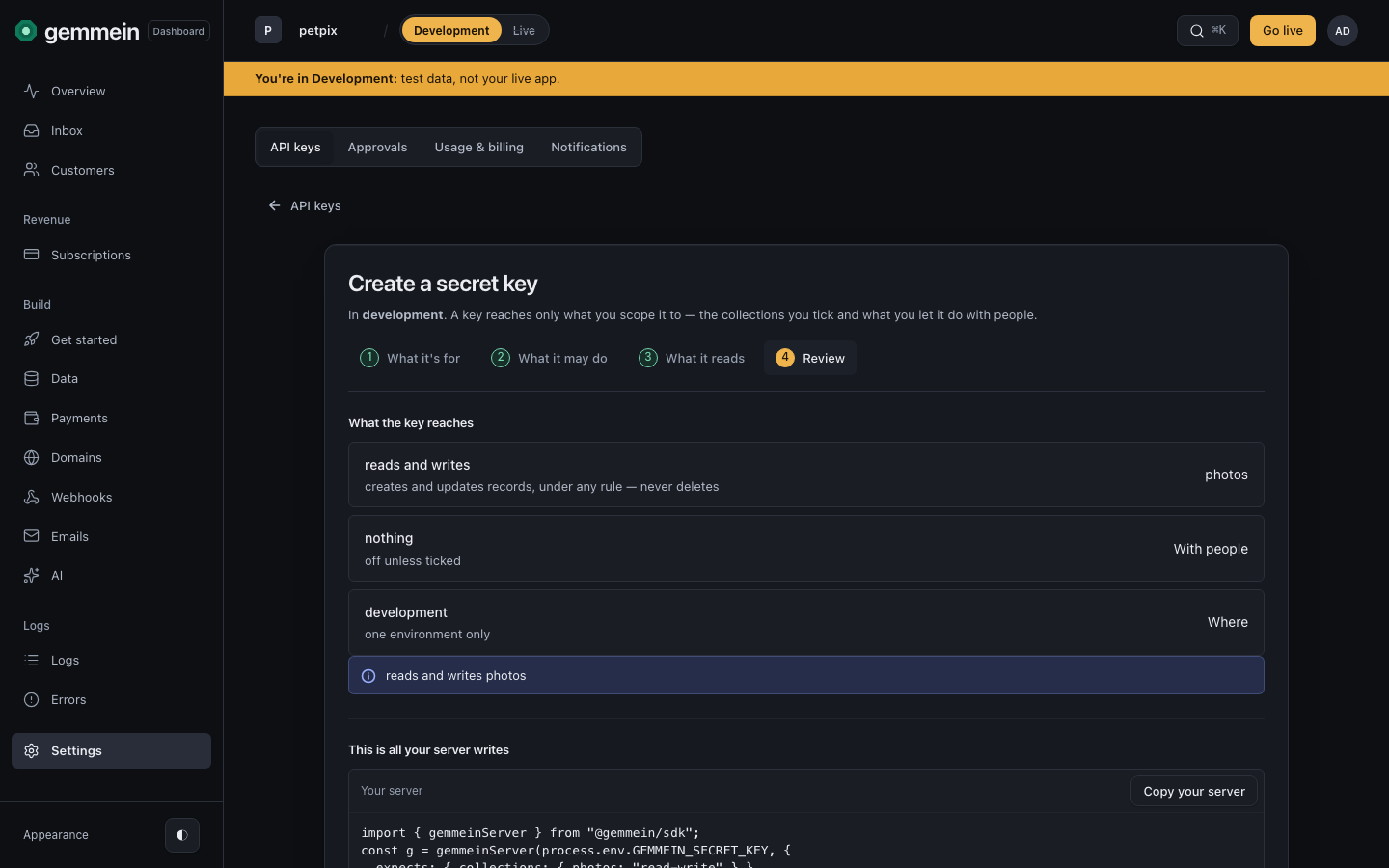This screenshot has height=868, width=1389.
Task: Click the Subscriptions card icon
Action: [32, 255]
